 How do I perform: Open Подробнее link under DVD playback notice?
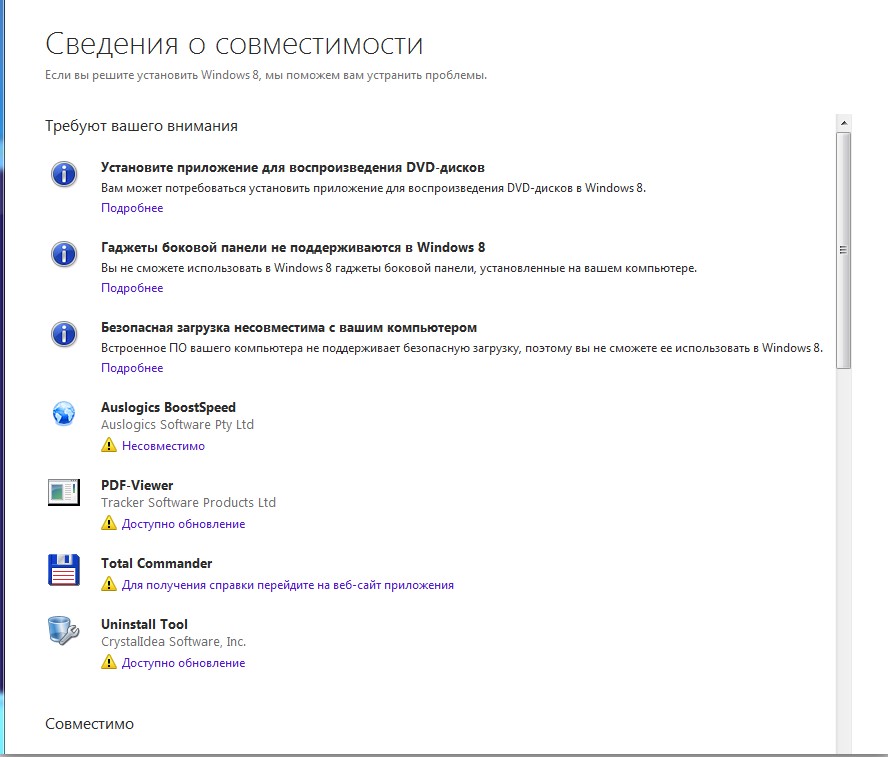tap(132, 208)
